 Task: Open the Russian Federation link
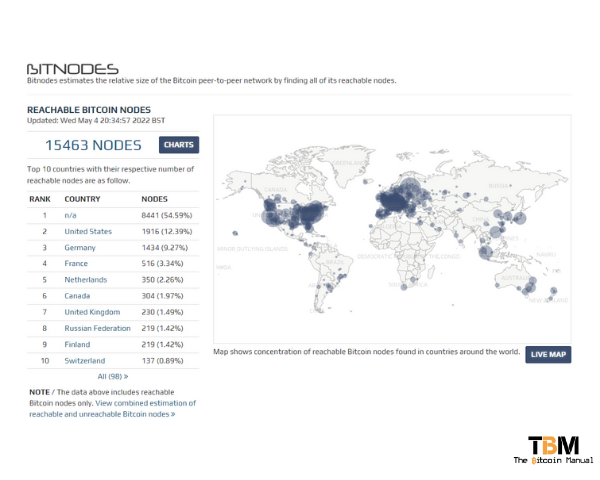tap(97, 328)
